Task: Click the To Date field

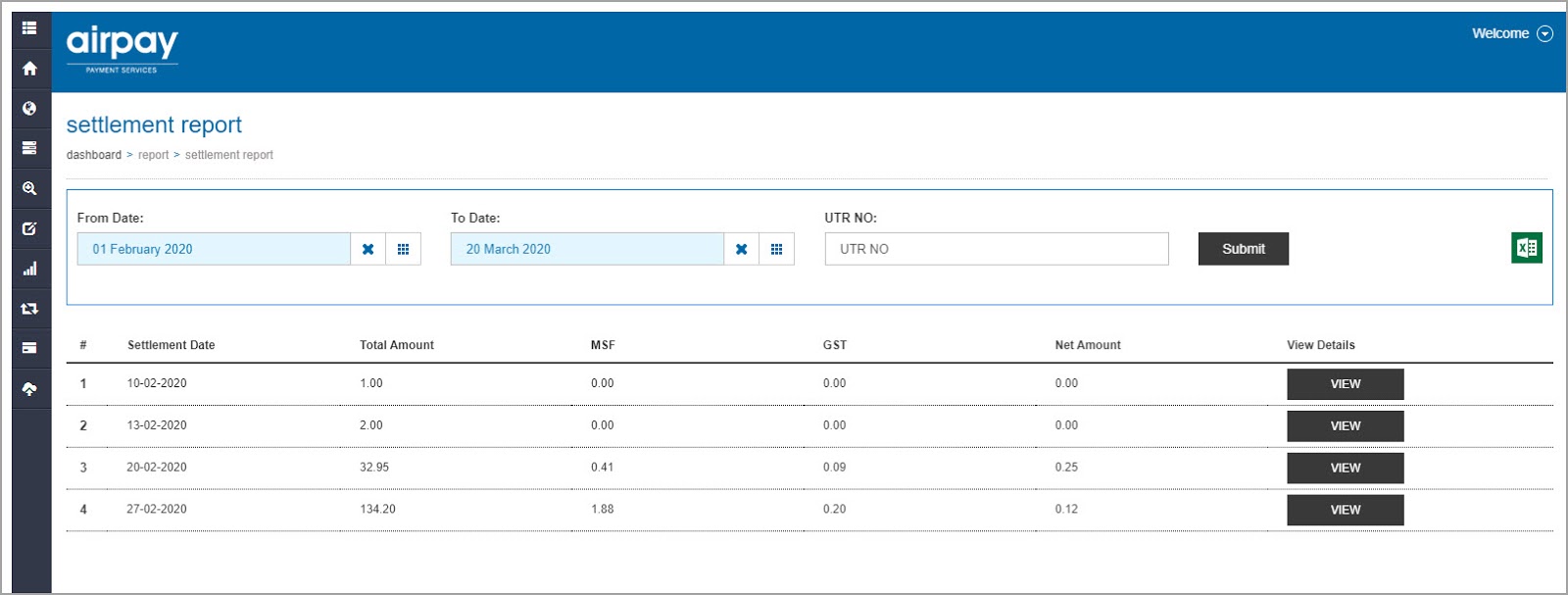Action: click(587, 249)
